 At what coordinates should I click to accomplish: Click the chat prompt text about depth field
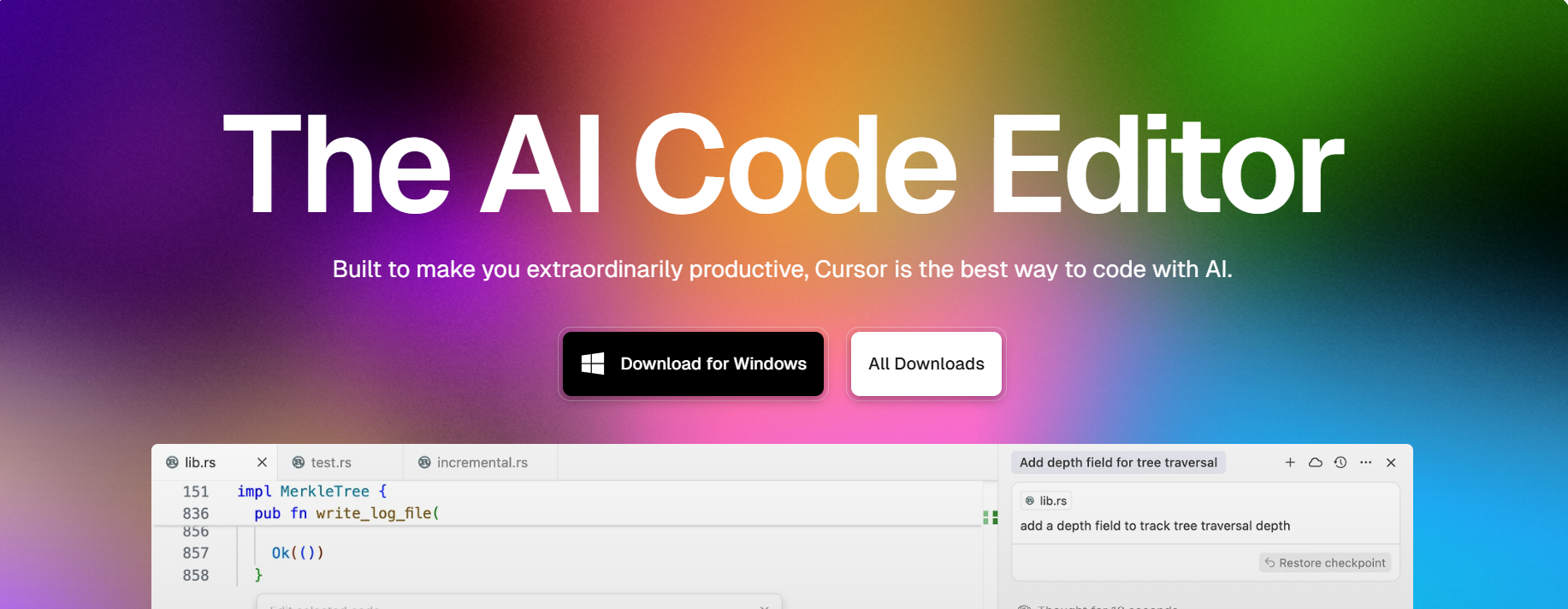click(x=1155, y=526)
